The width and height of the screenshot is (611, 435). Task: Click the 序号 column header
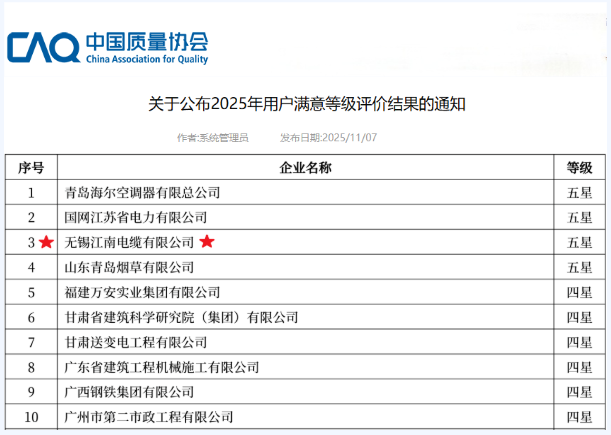coord(32,167)
